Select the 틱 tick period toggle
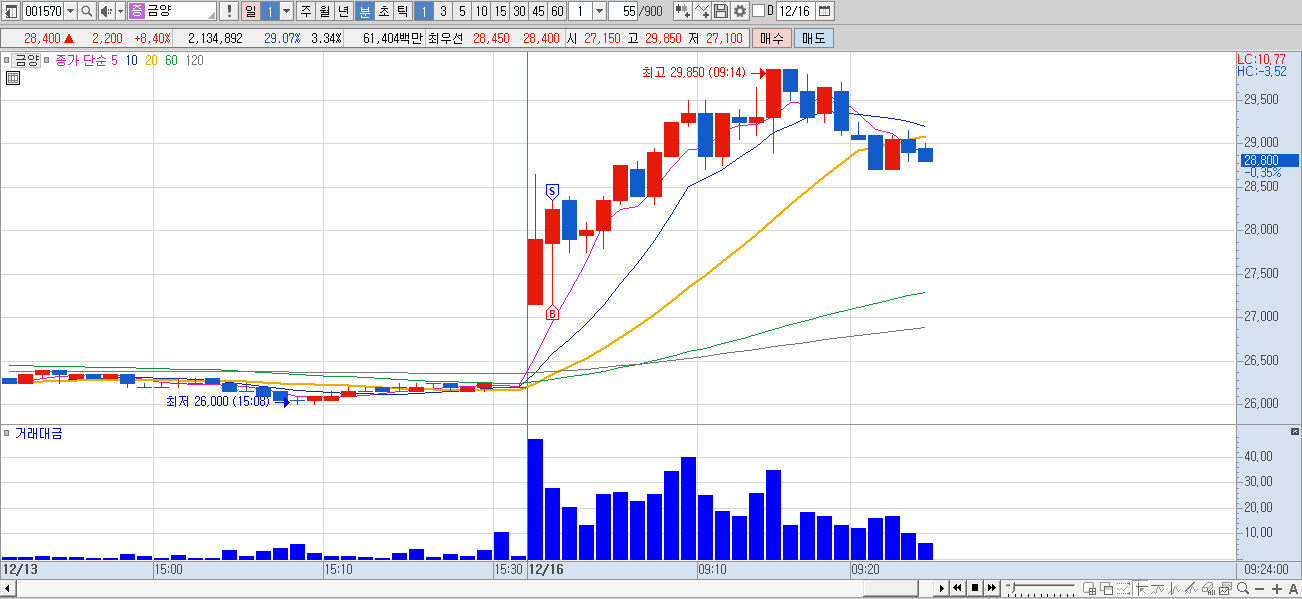The height and width of the screenshot is (599, 1302). (x=403, y=12)
